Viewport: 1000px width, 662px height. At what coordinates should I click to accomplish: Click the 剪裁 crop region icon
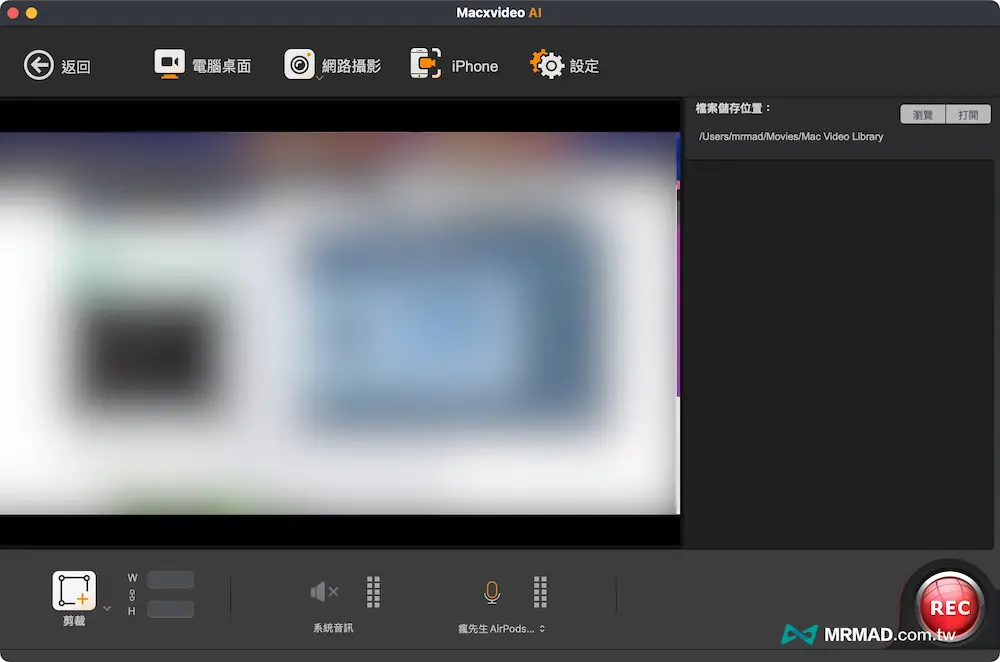click(74, 591)
